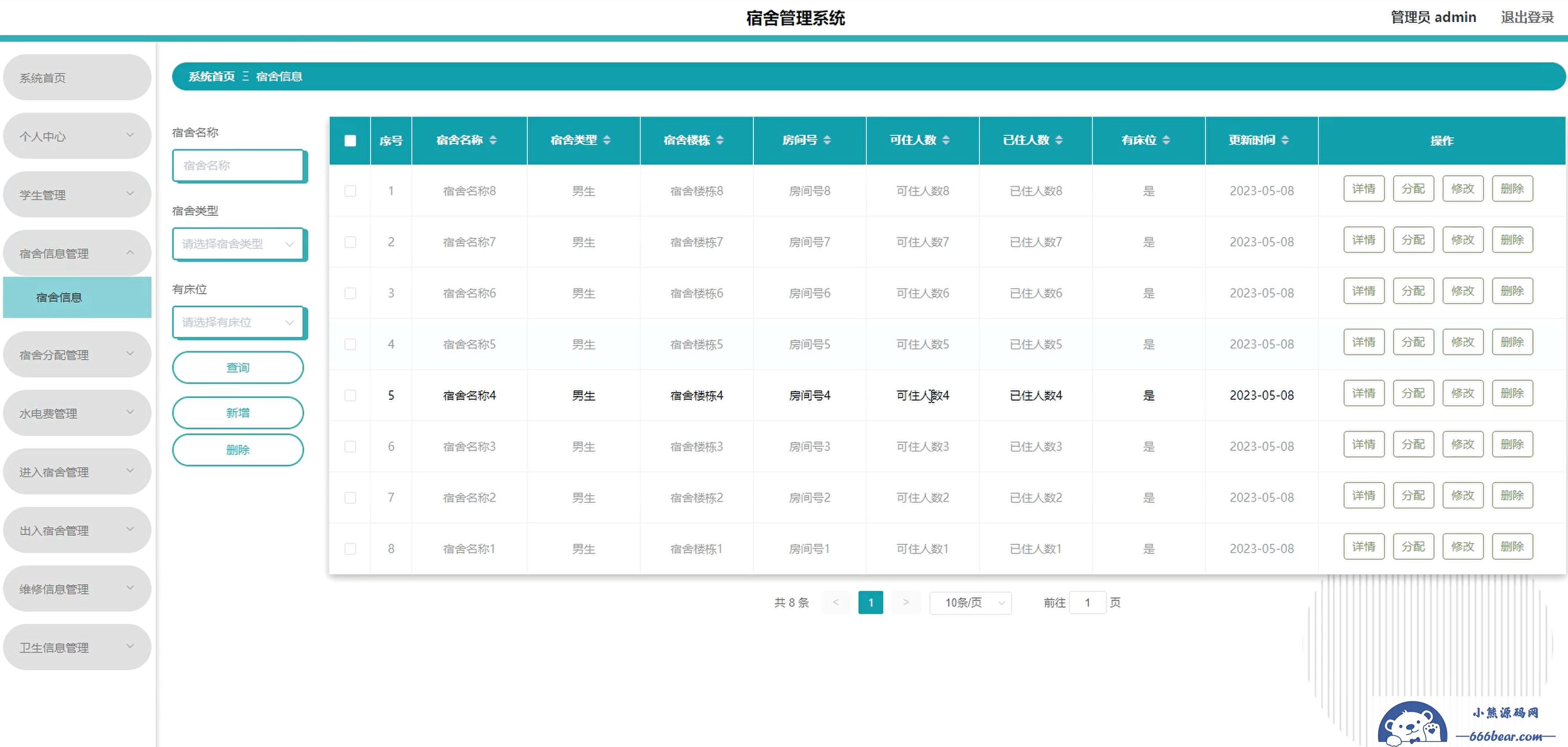
Task: Sort table by 更新时间 column
Action: pos(1284,141)
